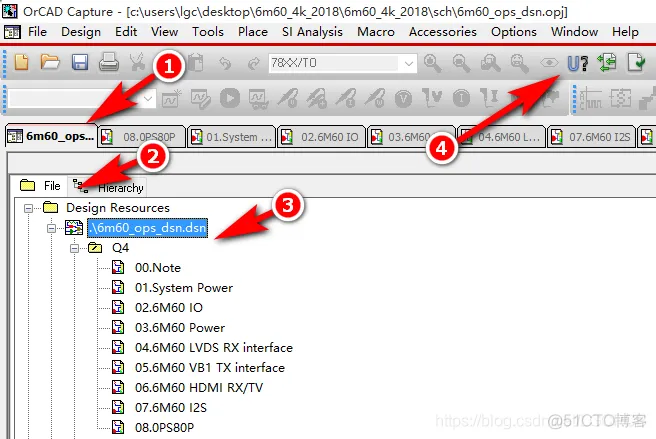Click the Back Annotate green arrows icon
This screenshot has width=656, height=439.
pyautogui.click(x=607, y=63)
